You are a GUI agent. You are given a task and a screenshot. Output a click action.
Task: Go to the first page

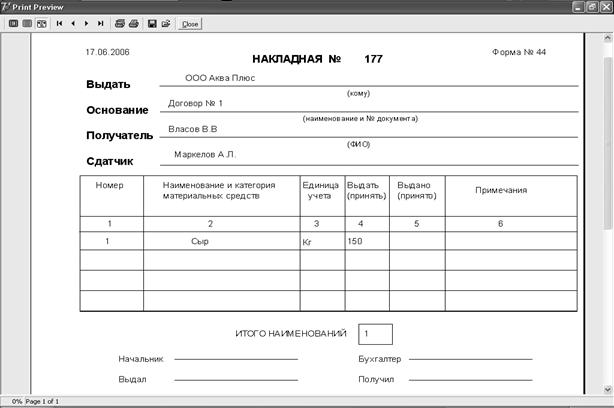pos(60,24)
